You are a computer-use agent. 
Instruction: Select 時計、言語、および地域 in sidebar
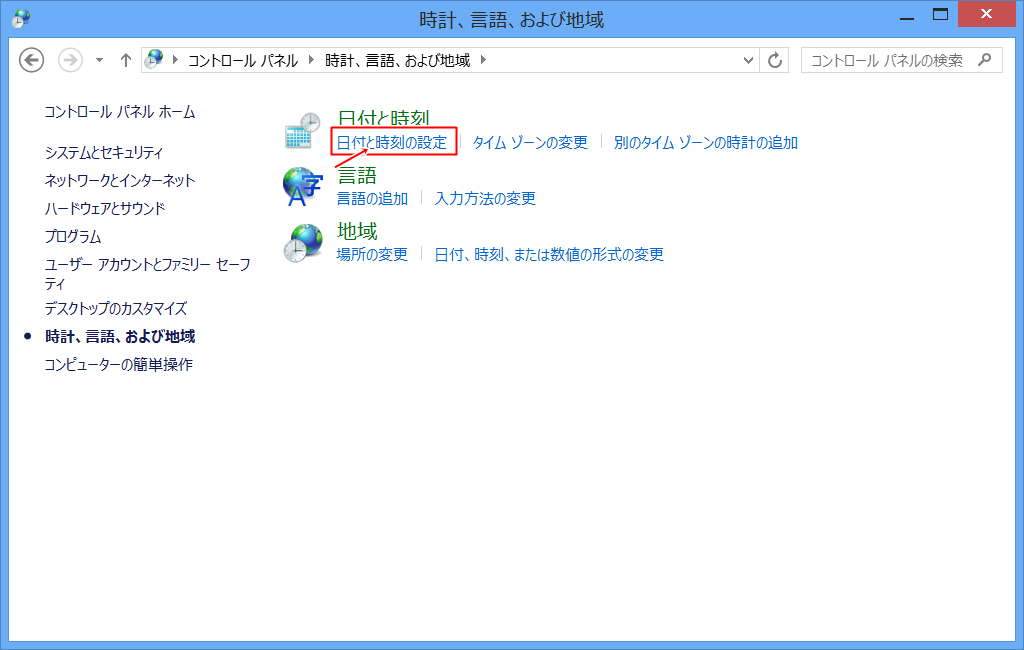click(x=120, y=336)
